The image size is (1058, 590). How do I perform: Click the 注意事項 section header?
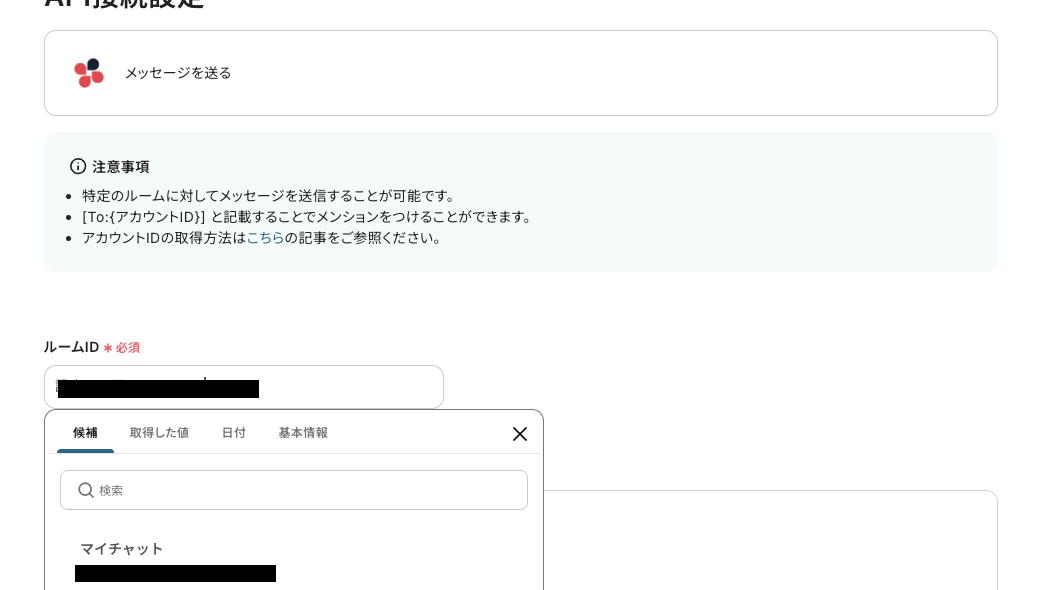(121, 167)
